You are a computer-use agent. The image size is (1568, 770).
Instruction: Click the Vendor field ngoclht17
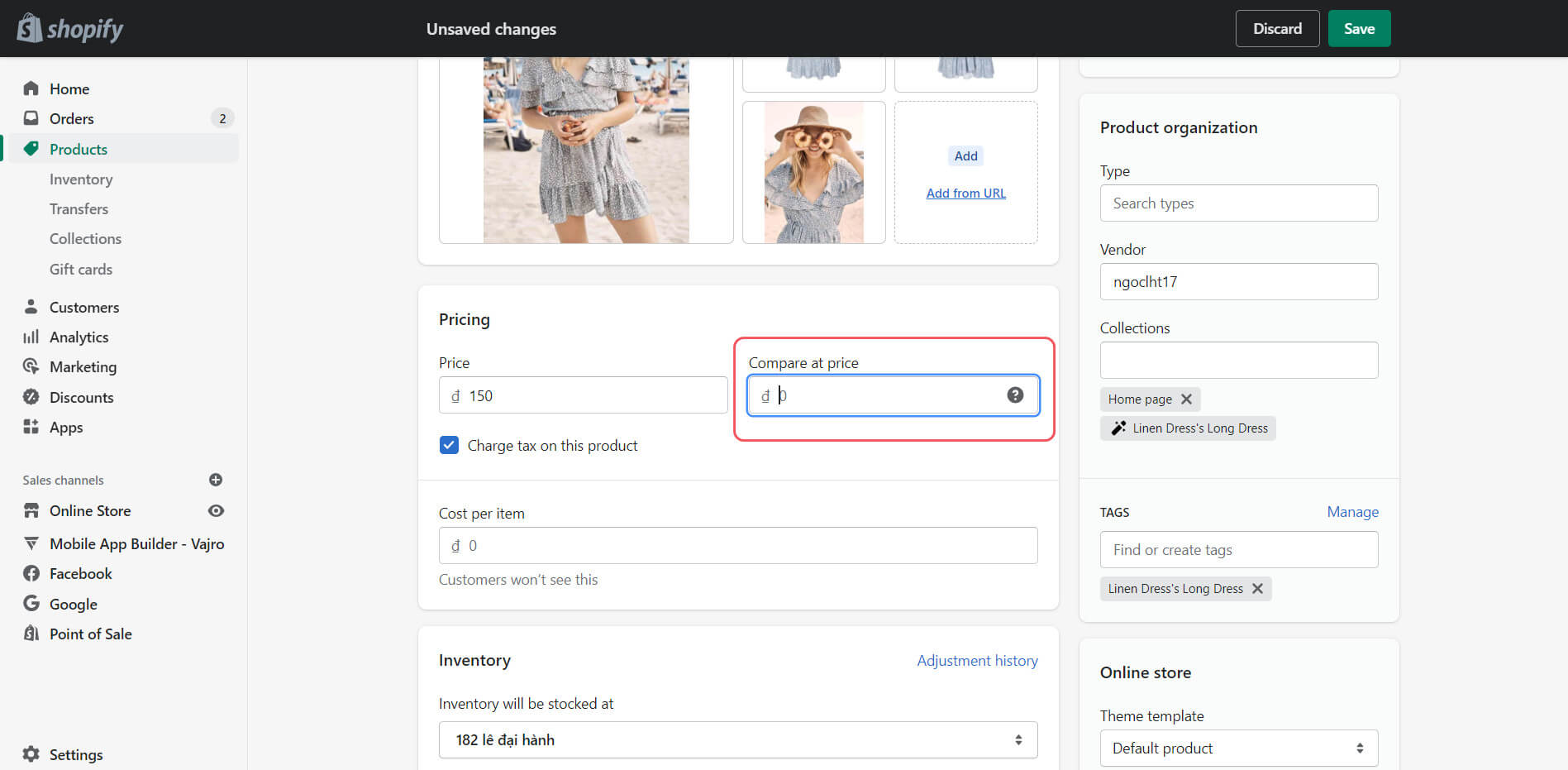(1239, 281)
